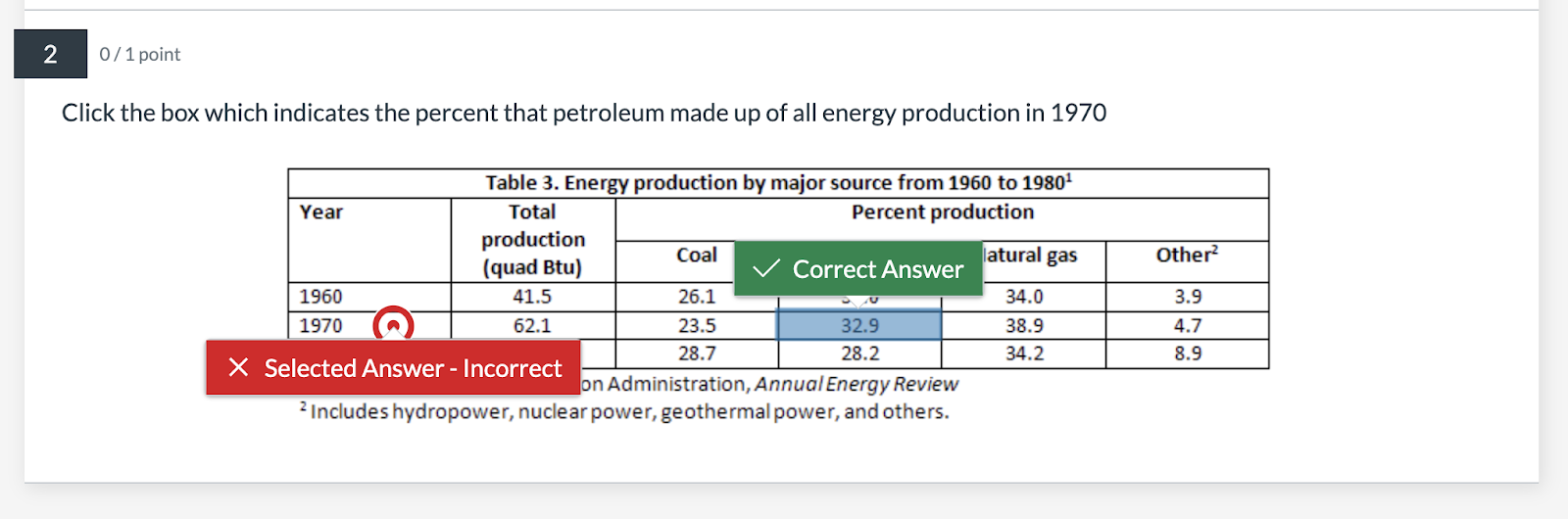The height and width of the screenshot is (519, 1568).
Task: Click the Other column header
Action: pyautogui.click(x=1187, y=256)
